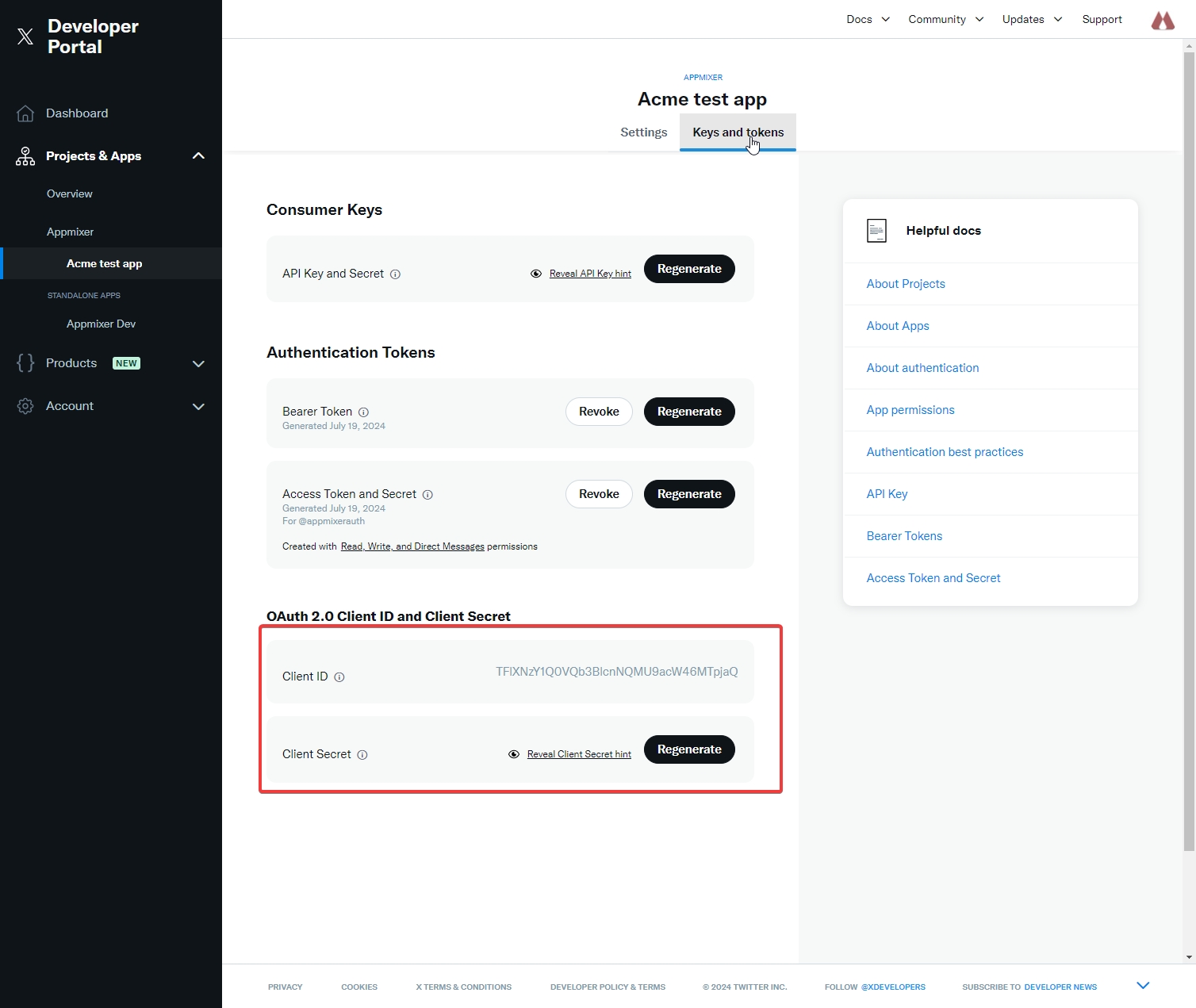The image size is (1196, 1008).
Task: Click the Account gear icon
Action: [25, 406]
